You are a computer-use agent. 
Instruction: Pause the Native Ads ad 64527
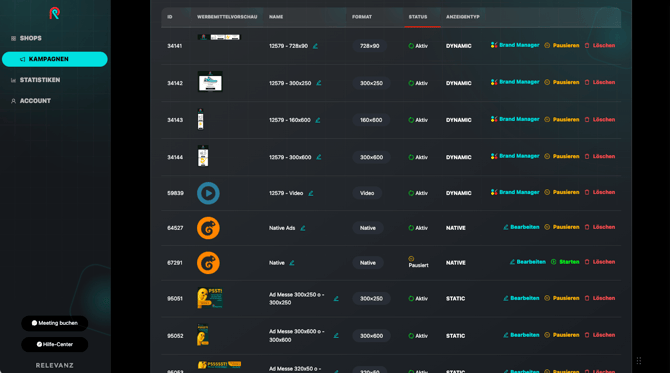point(562,227)
